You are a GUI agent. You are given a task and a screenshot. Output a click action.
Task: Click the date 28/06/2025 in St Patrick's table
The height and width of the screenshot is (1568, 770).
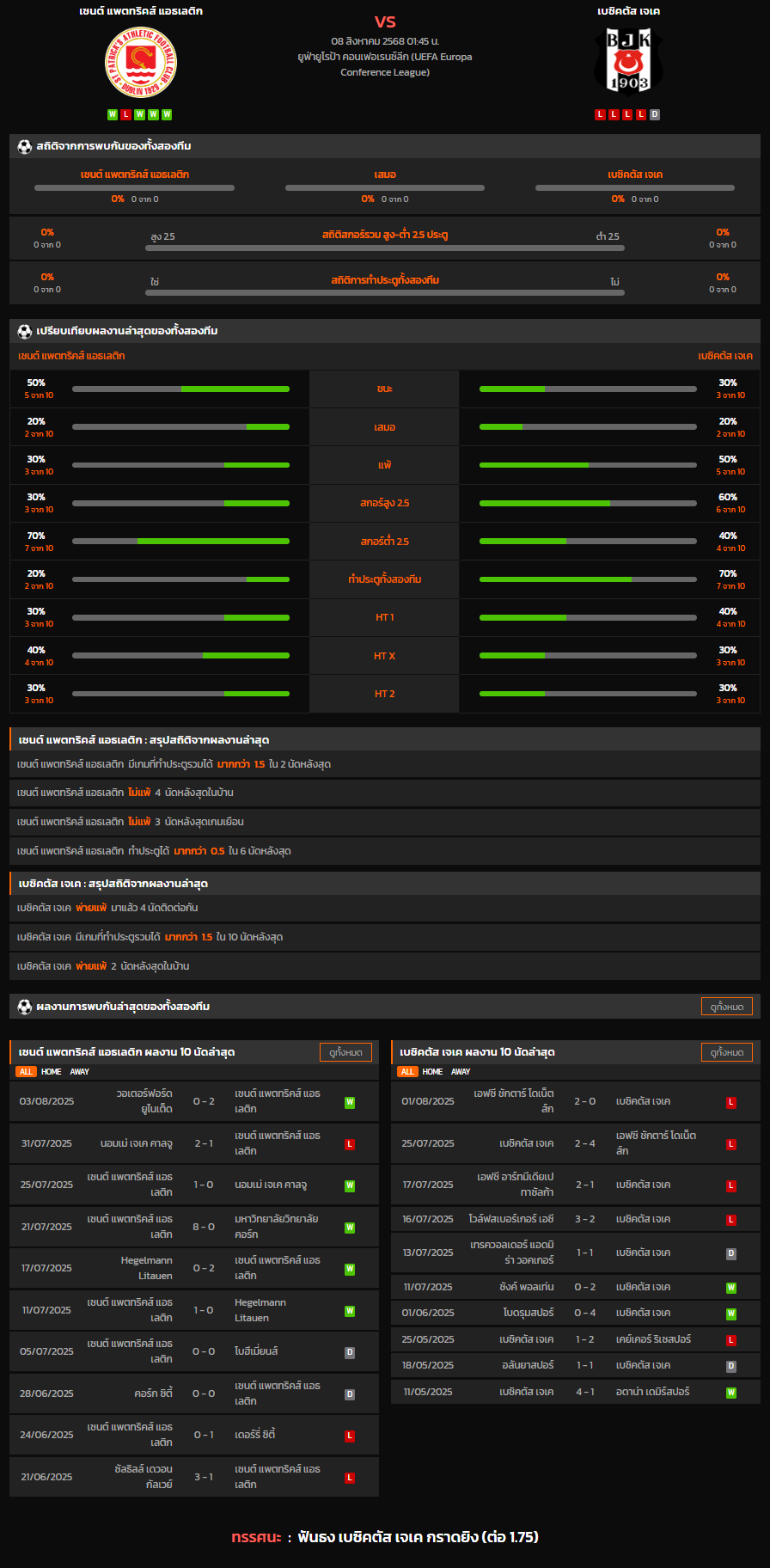point(47,1394)
